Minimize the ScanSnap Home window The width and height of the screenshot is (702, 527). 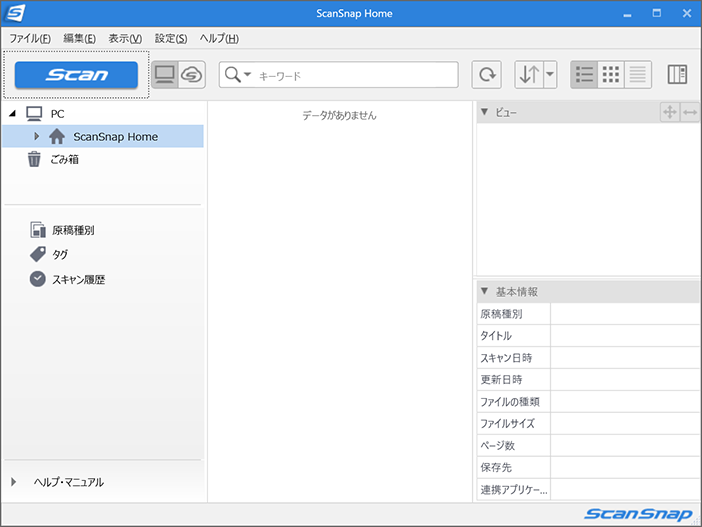tap(627, 14)
